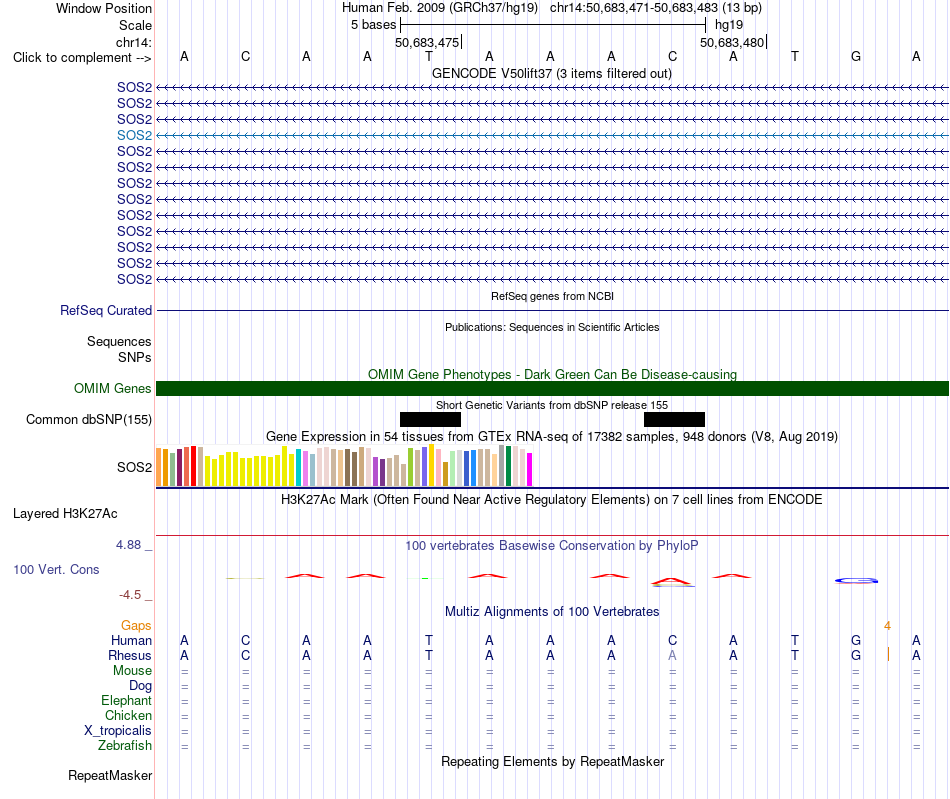
Task: Click the orange gap count 4 marker
Action: pyautogui.click(x=888, y=626)
